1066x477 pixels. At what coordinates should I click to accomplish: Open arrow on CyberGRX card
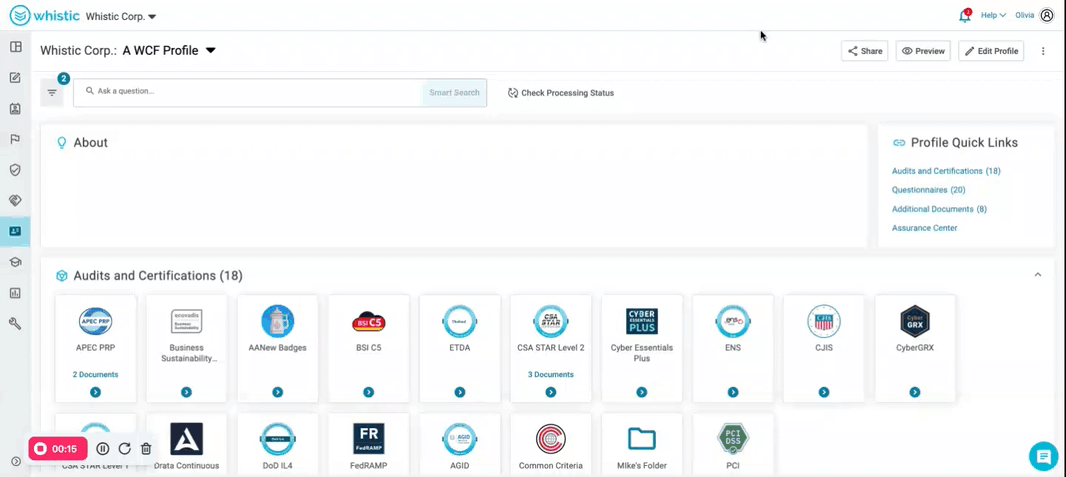pos(915,392)
